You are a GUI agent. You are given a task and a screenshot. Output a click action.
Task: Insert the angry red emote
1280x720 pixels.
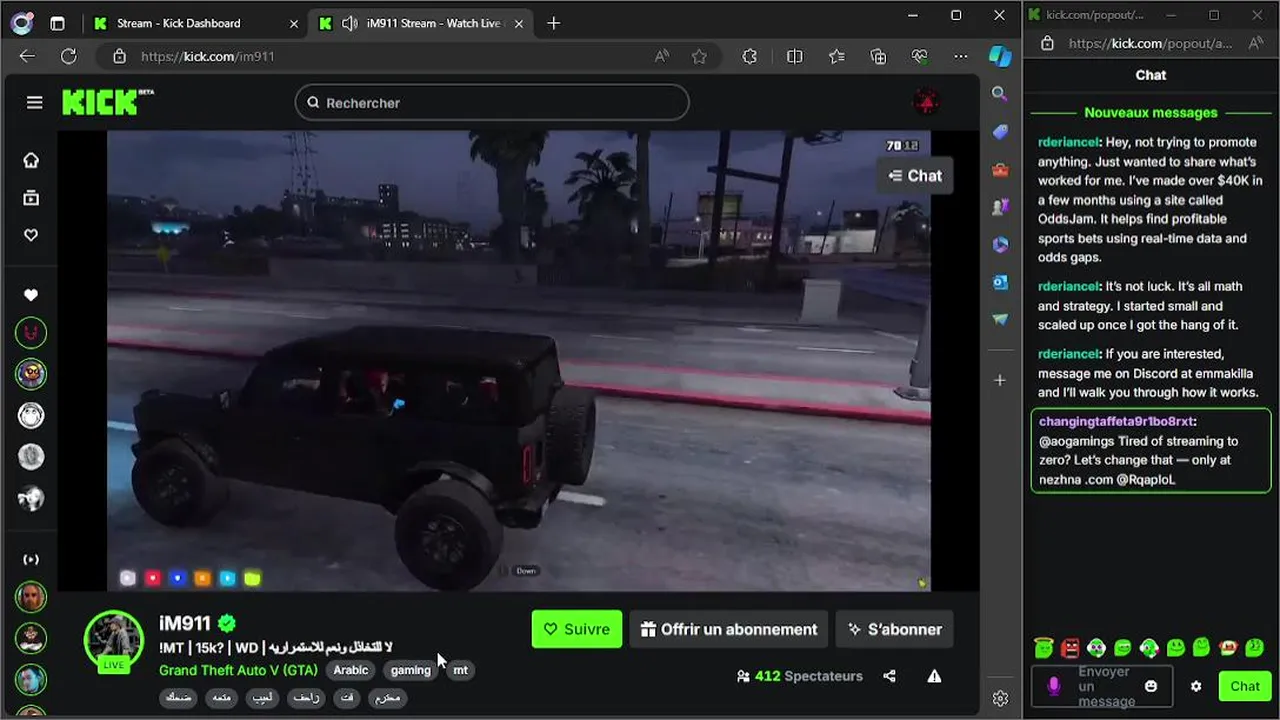(x=1070, y=648)
